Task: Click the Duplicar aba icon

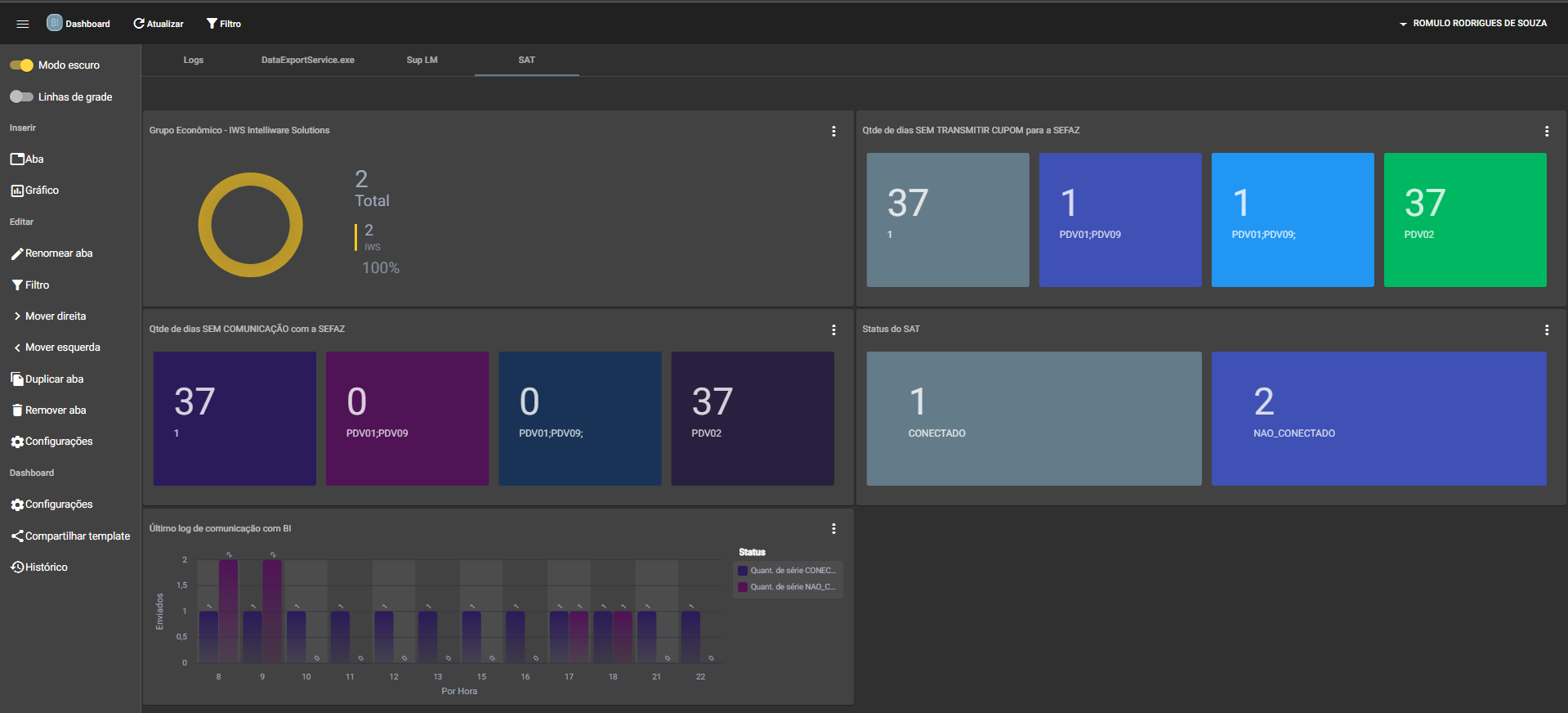Action: [17, 379]
